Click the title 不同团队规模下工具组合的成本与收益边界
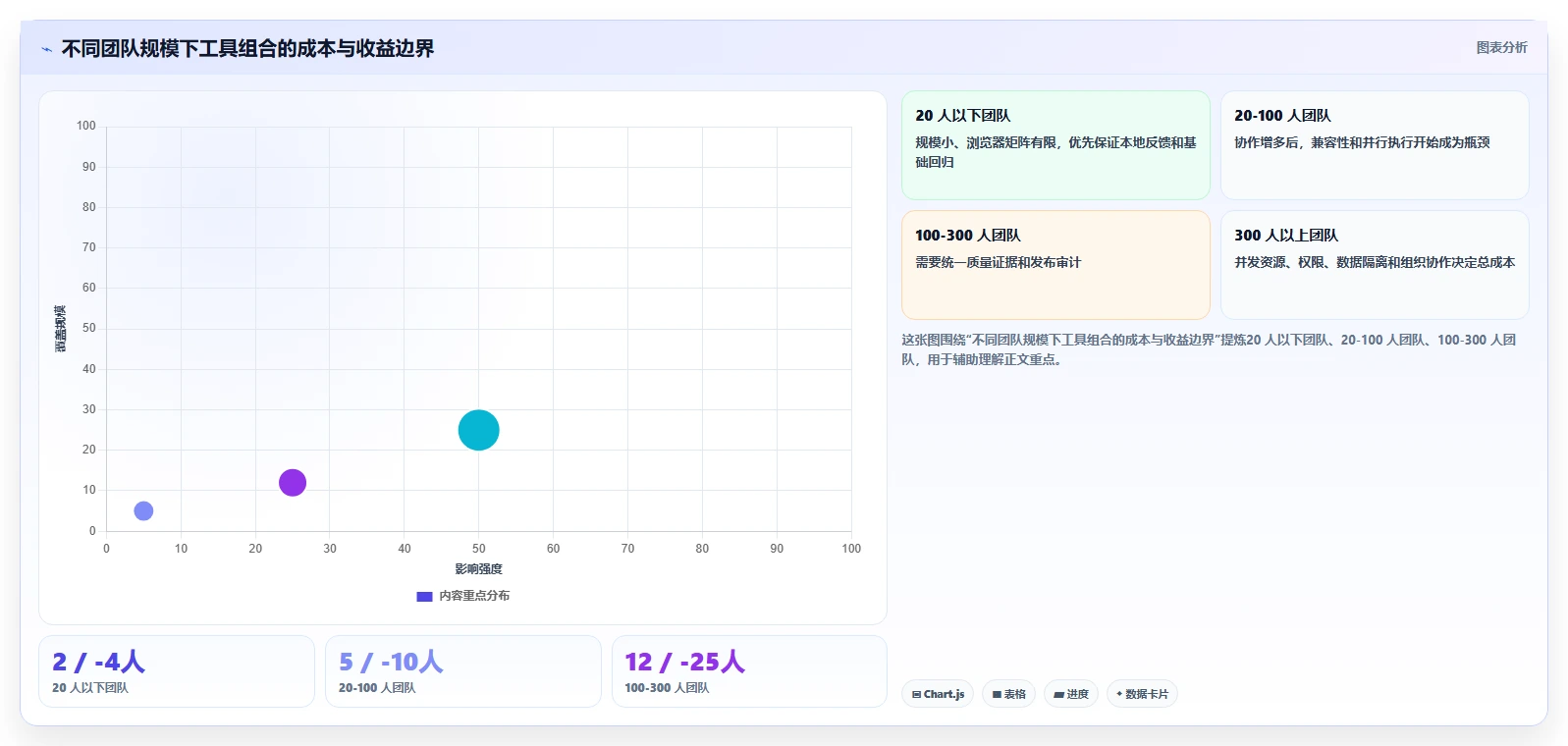 point(247,48)
